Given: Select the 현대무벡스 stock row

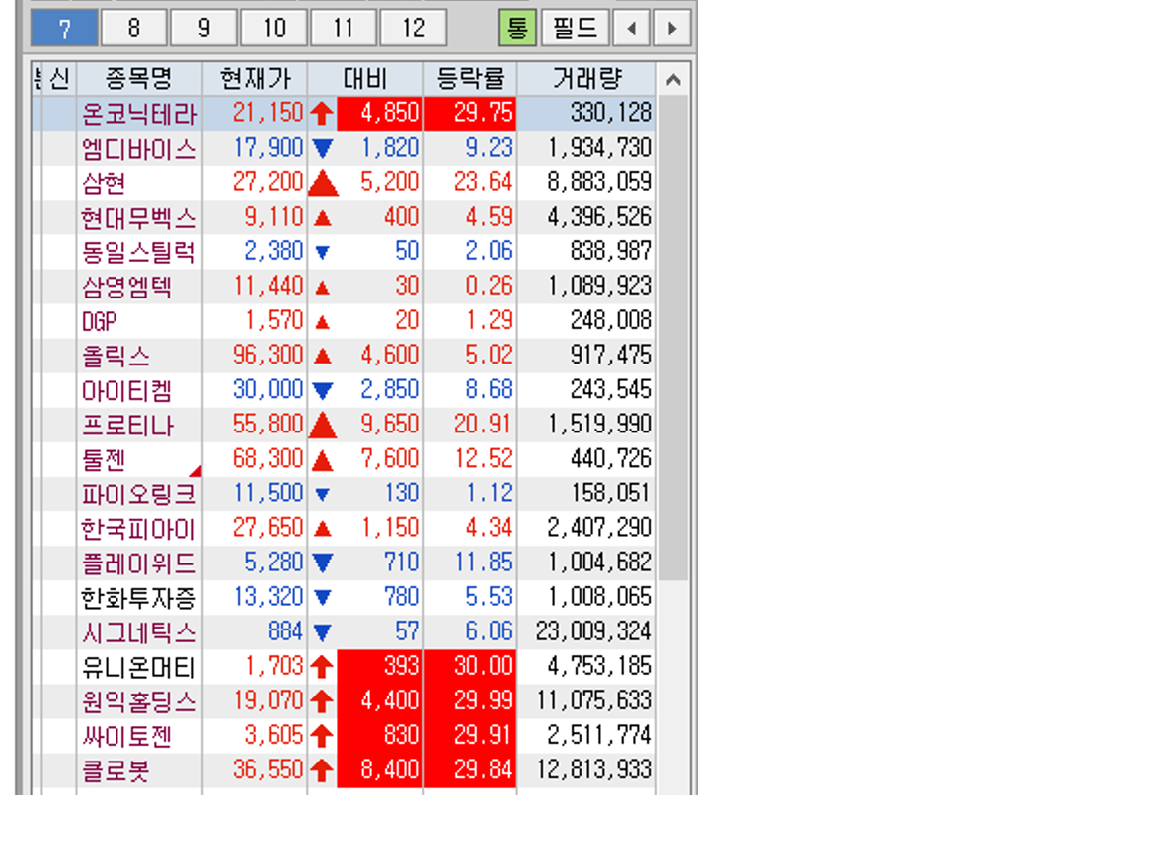Looking at the screenshot, I should coord(344,217).
